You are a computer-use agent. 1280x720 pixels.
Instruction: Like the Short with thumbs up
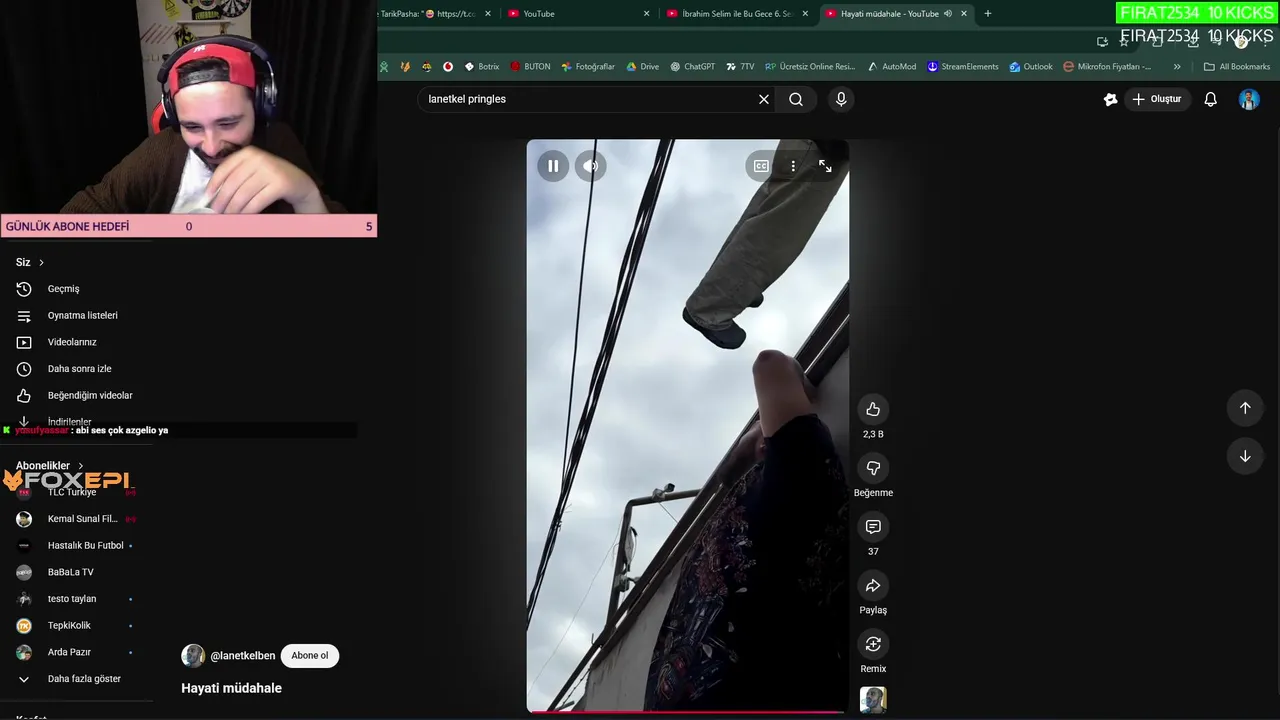tap(873, 409)
